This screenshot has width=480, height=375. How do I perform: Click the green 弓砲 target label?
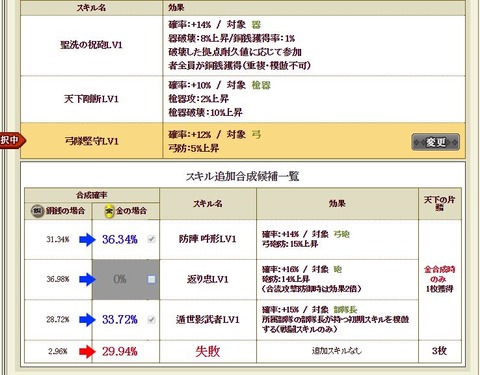coord(341,234)
